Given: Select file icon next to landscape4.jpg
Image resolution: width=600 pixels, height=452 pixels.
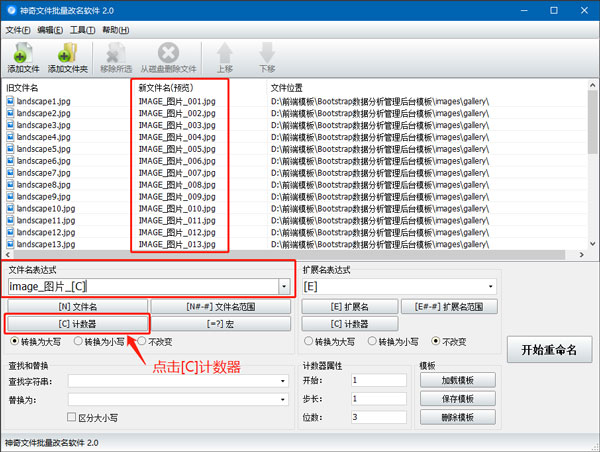Looking at the screenshot, I should (10, 137).
